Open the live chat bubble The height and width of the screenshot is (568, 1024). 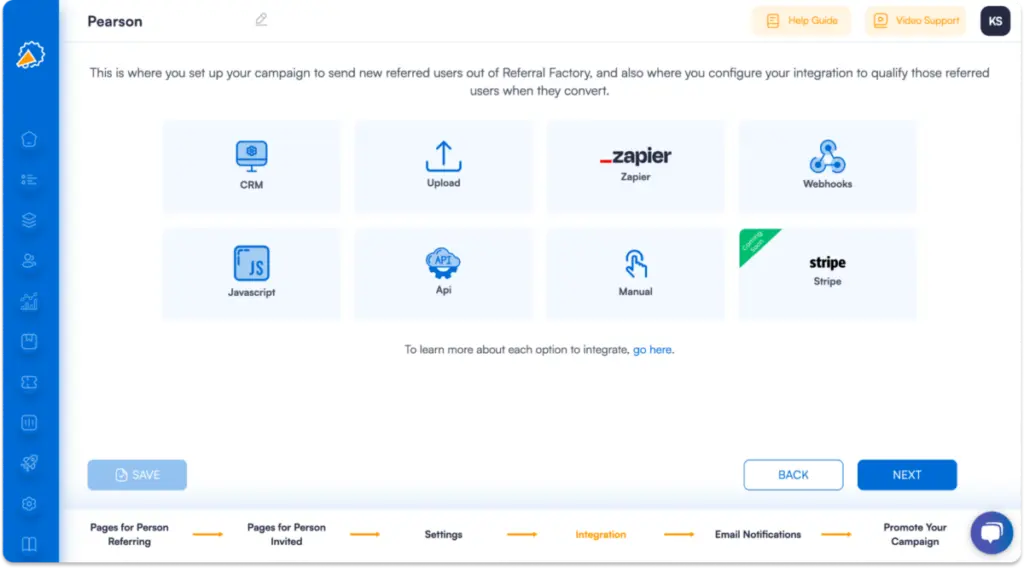[x=991, y=532]
